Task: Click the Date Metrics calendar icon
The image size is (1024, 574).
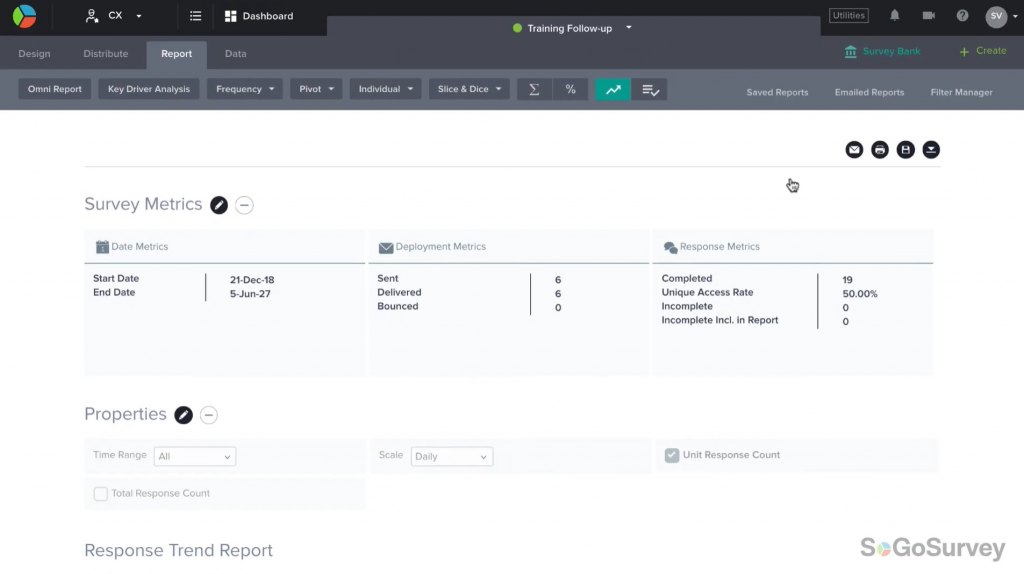Action: pos(103,247)
